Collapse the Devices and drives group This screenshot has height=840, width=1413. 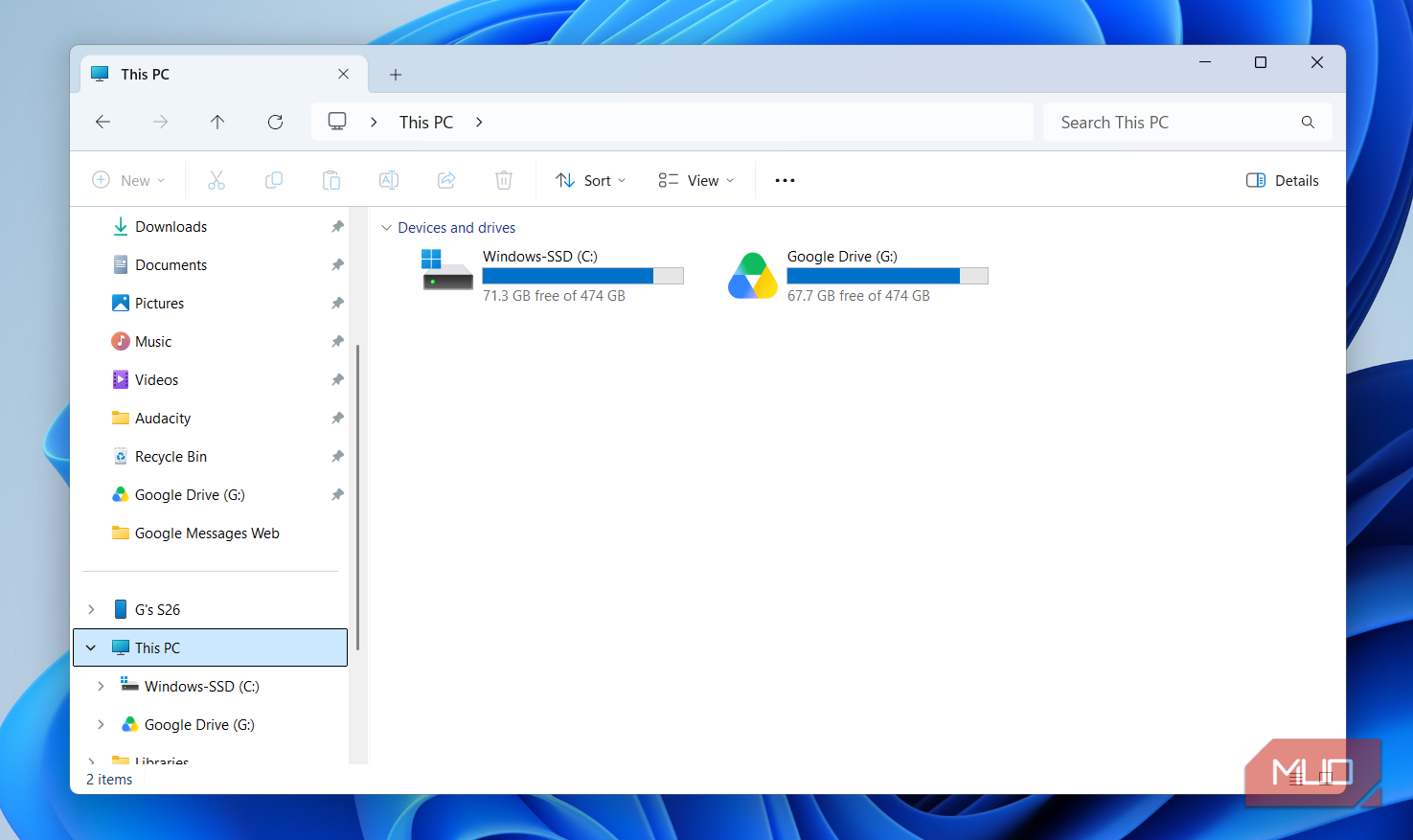386,228
